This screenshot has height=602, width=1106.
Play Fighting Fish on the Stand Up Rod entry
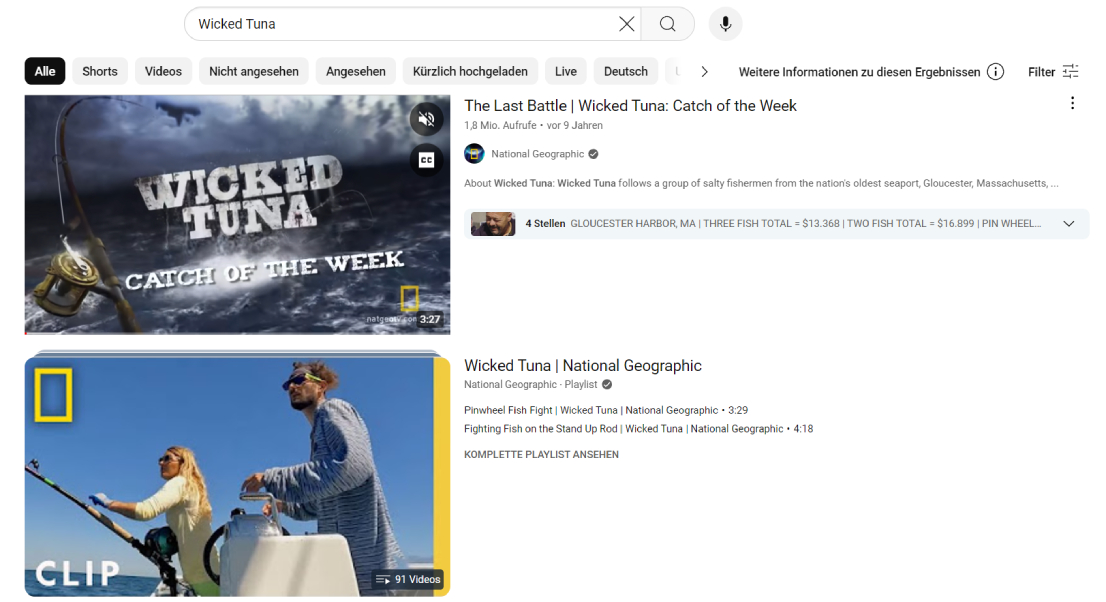click(x=638, y=428)
